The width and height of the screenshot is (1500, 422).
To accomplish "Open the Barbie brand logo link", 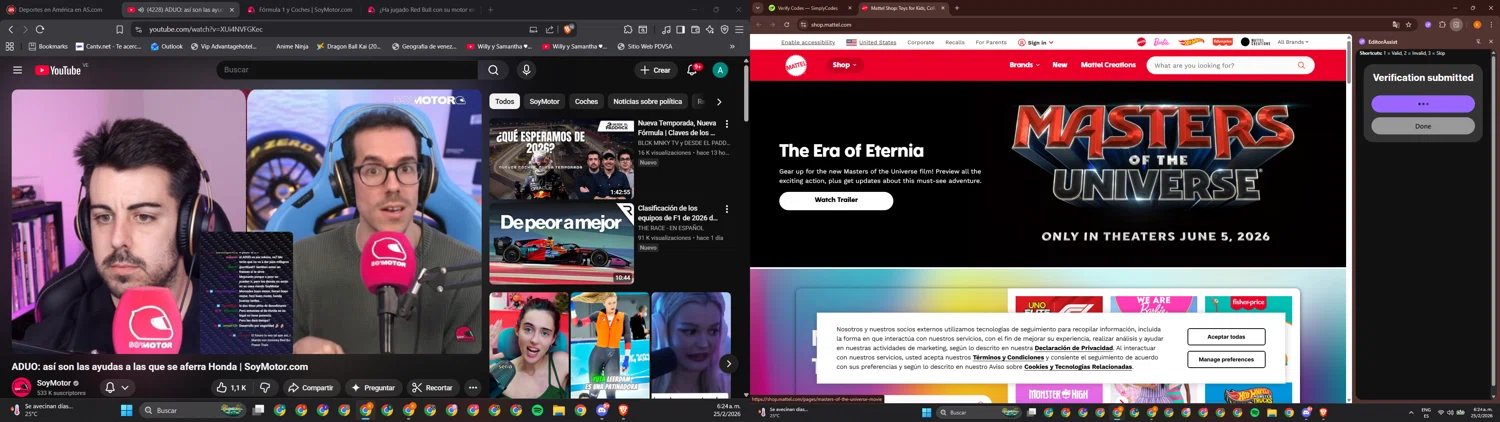I will click(x=1161, y=42).
